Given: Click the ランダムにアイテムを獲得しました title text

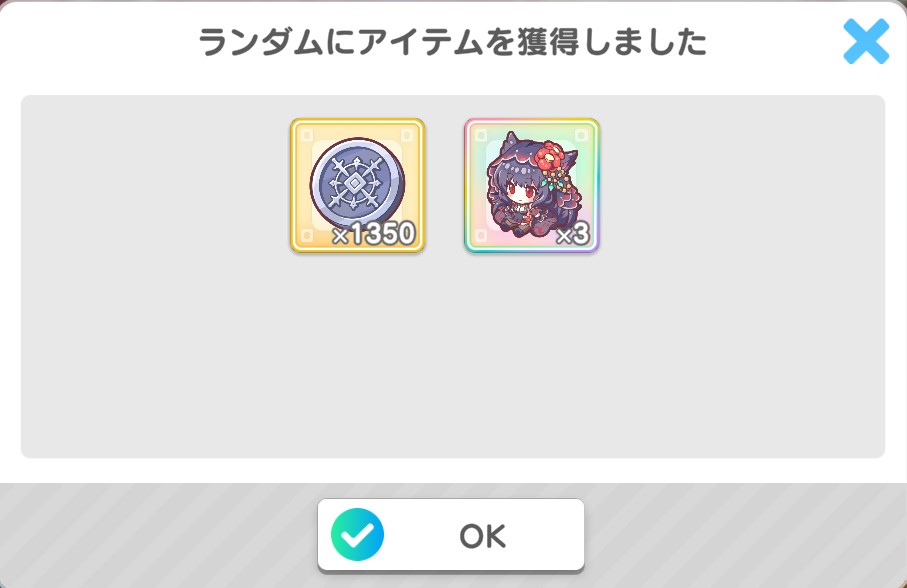Looking at the screenshot, I should click(452, 42).
